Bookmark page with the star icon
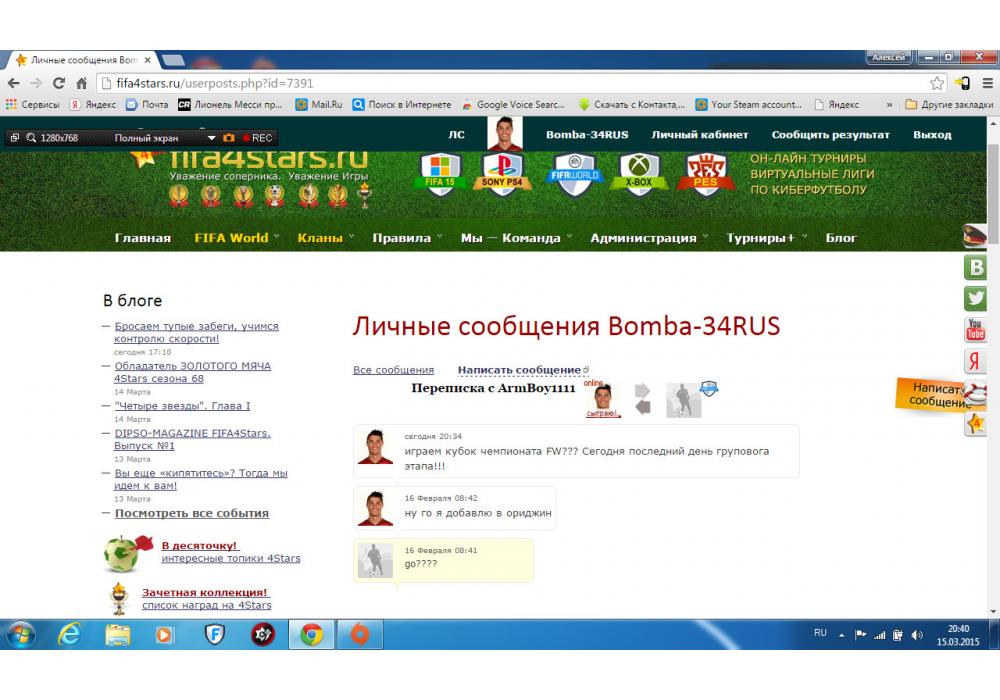Viewport: 1000px width, 700px height. tap(937, 84)
